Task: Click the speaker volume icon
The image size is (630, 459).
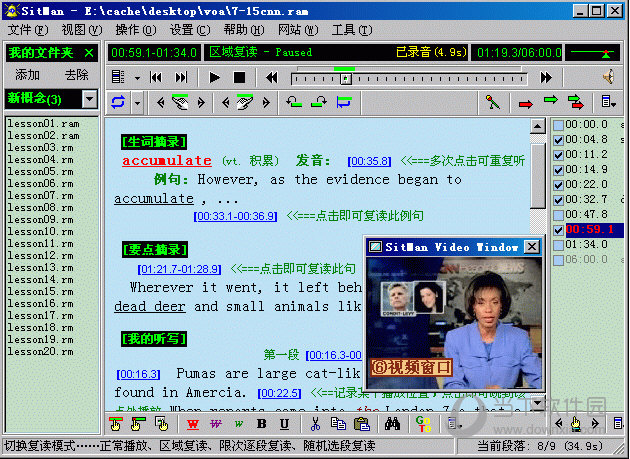Action: click(609, 77)
